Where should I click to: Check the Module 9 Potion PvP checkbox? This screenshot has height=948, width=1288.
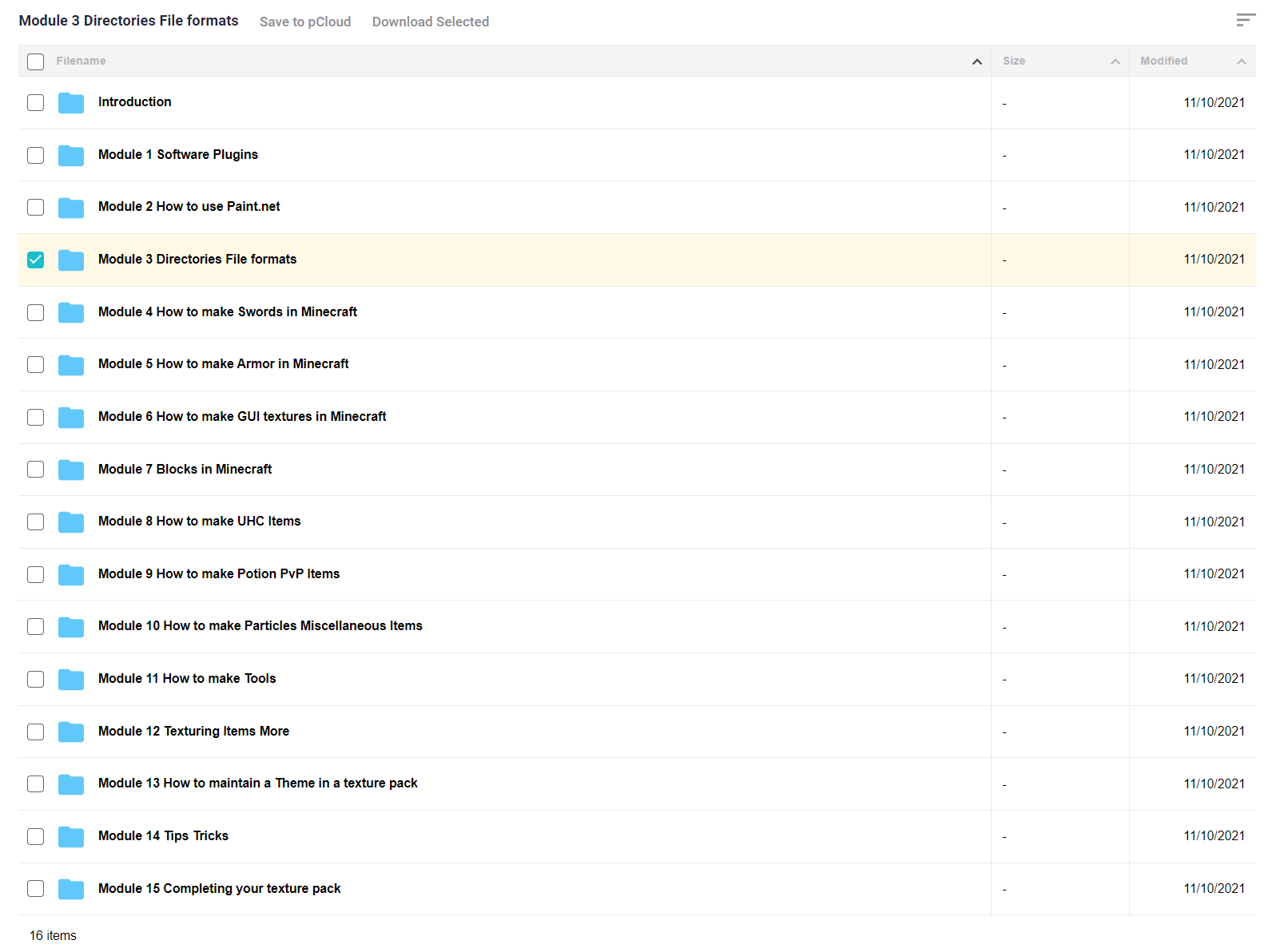[x=36, y=574]
